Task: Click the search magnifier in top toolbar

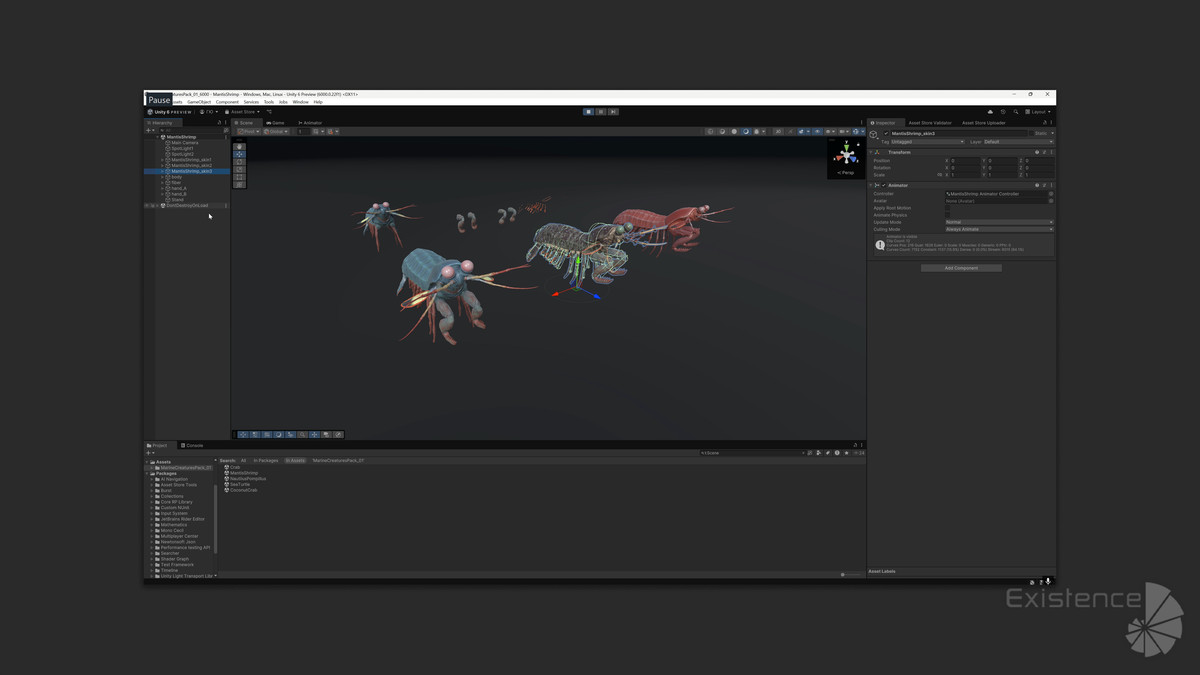Action: pyautogui.click(x=1016, y=112)
